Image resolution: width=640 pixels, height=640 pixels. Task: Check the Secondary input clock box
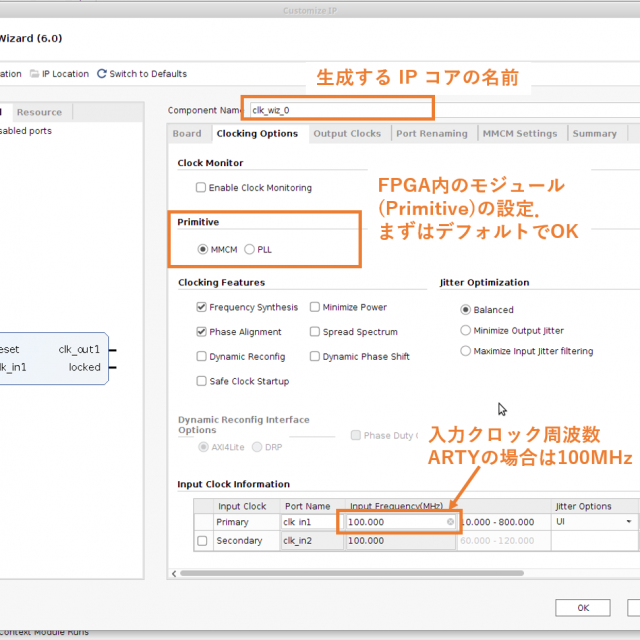202,541
